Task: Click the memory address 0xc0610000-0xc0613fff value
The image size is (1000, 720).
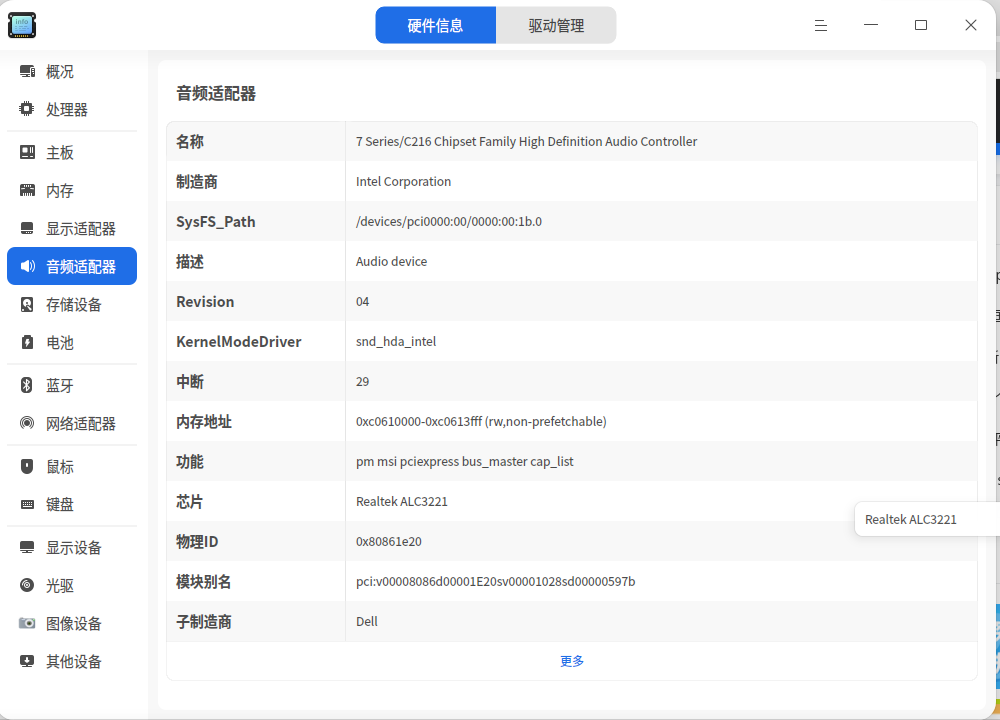Action: [481, 422]
